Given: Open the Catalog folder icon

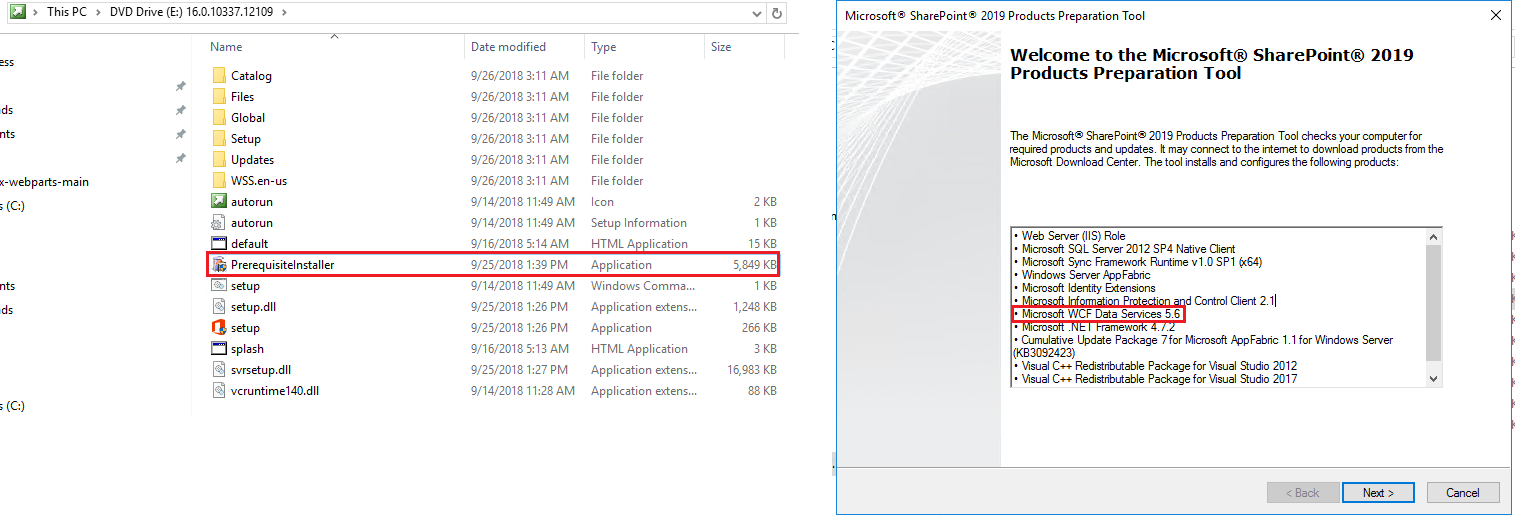Looking at the screenshot, I should point(220,76).
